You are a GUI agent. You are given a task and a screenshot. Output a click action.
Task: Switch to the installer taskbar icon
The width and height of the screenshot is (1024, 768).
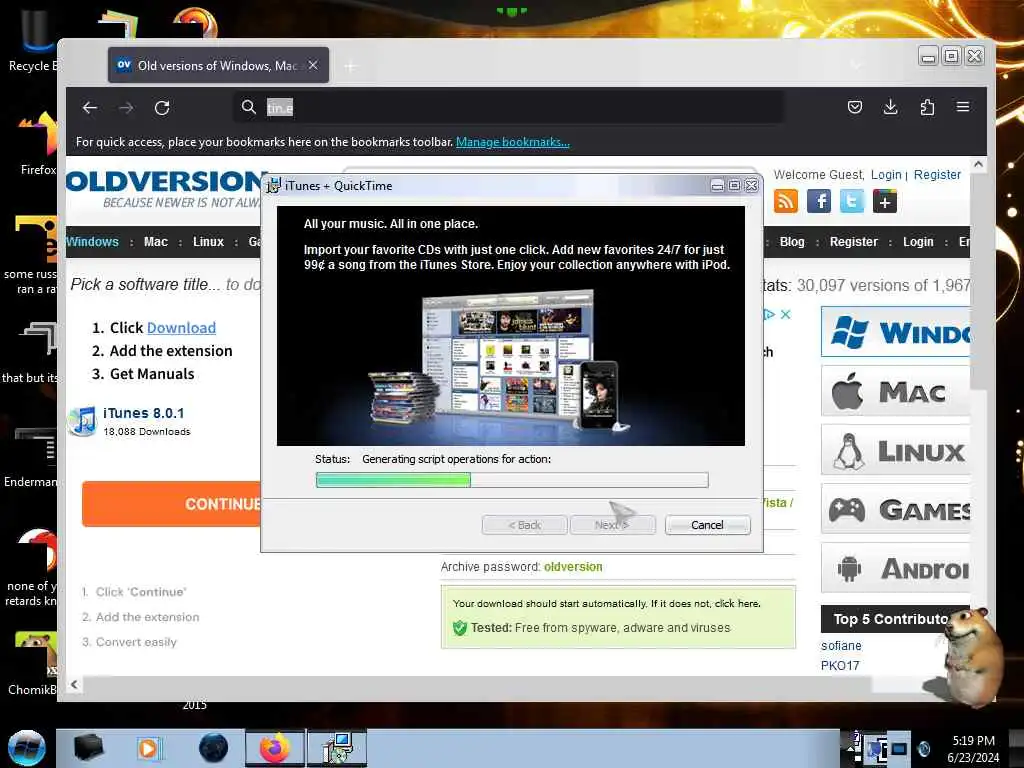pos(337,748)
